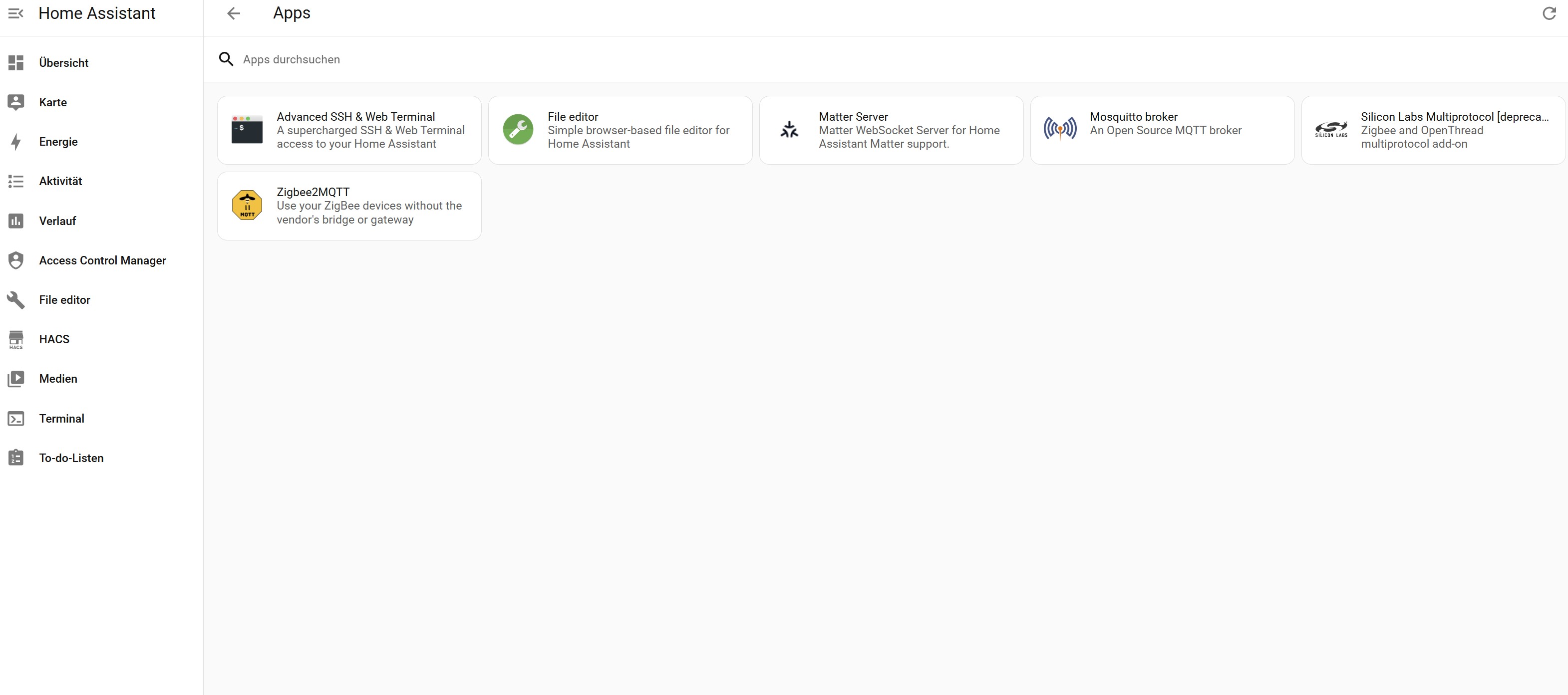Open the Silicon Labs Multiprotocol app card
The height and width of the screenshot is (695, 1568).
coord(1433,130)
